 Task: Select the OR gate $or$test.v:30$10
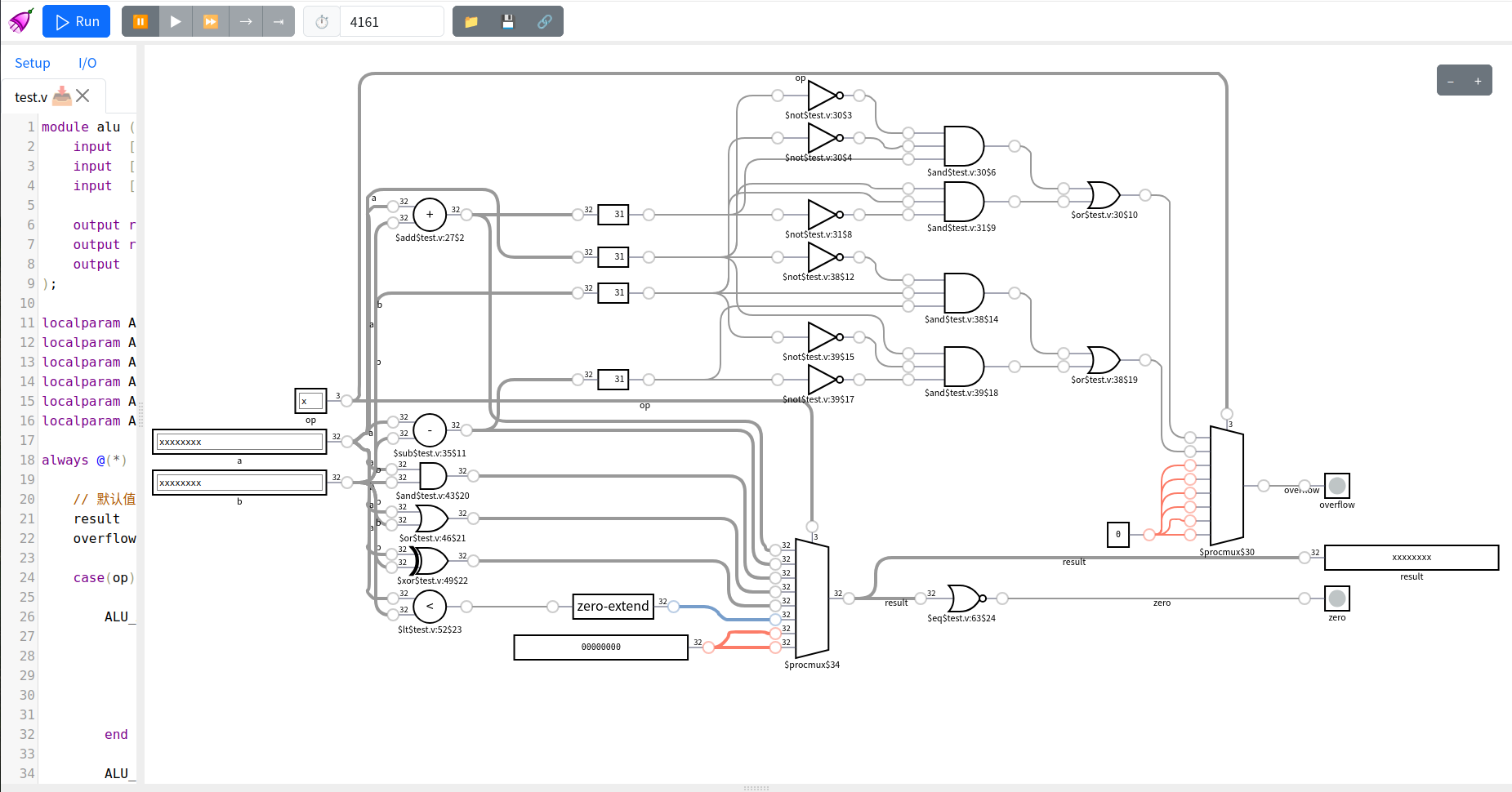pos(1104,195)
